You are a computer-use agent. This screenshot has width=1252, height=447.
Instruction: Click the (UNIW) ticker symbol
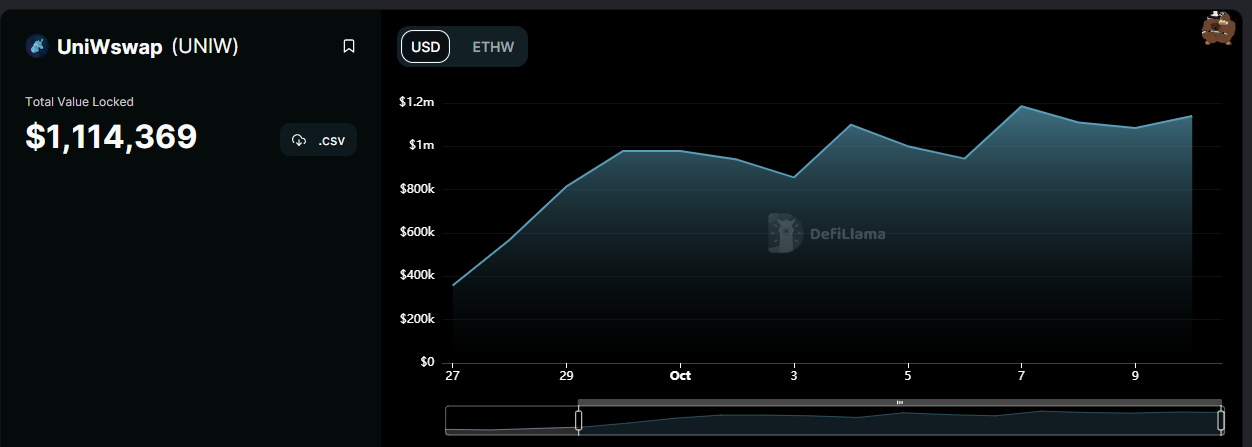point(205,47)
